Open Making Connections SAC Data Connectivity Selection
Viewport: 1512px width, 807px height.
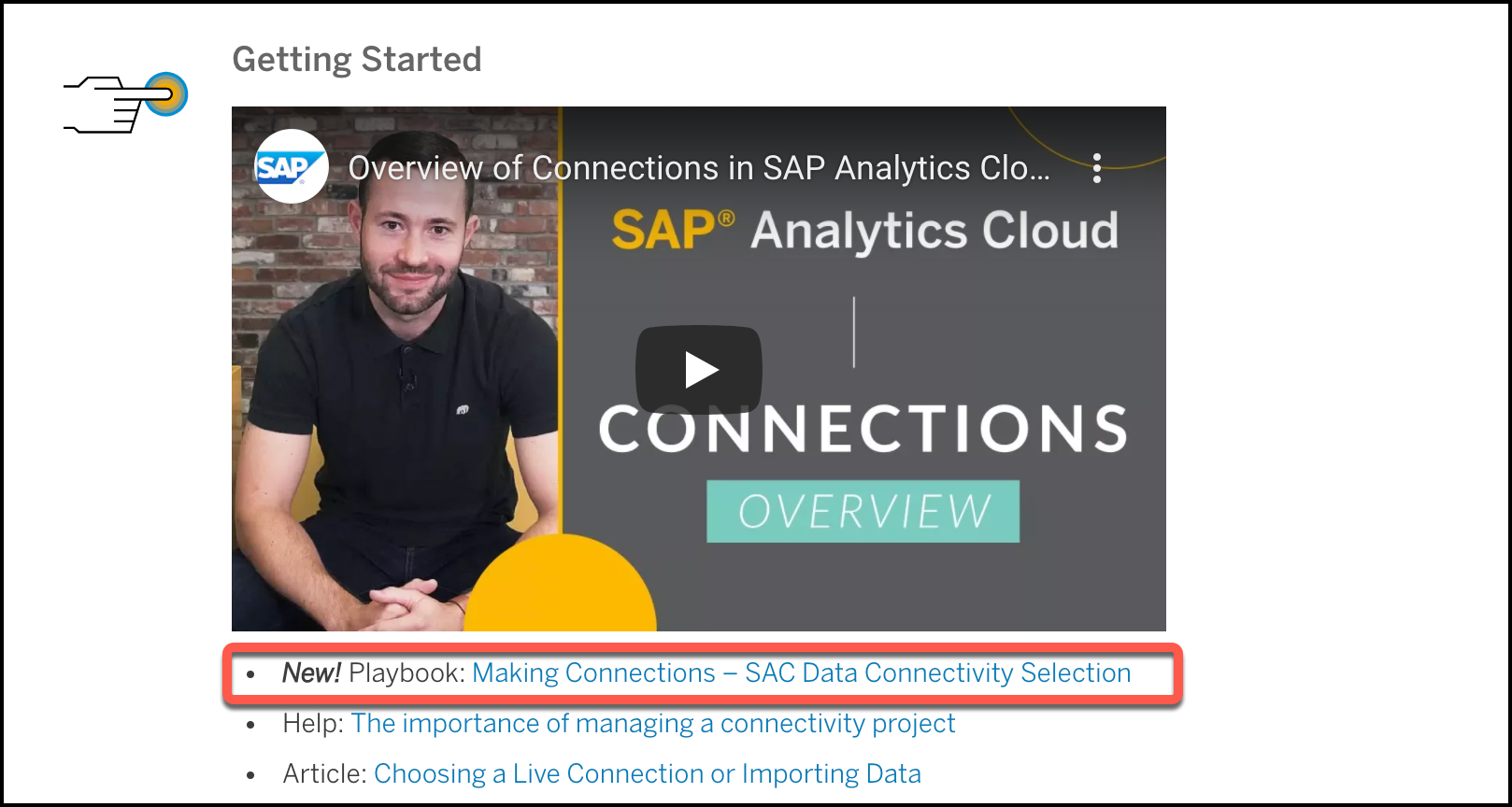[x=802, y=672]
